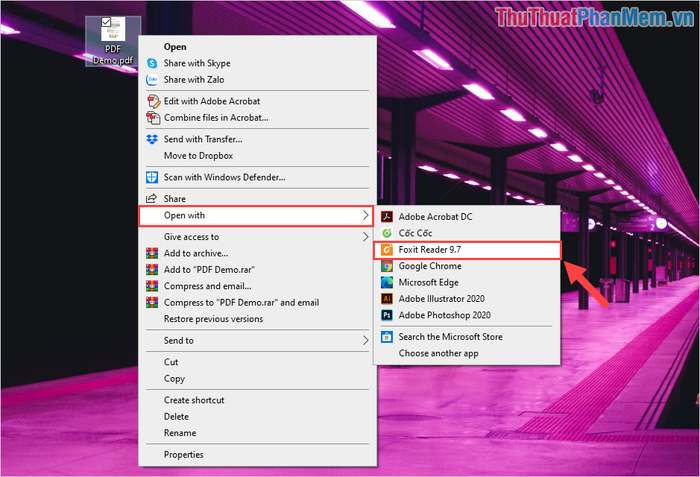Click the Combine files in Acrobat icon

(153, 118)
